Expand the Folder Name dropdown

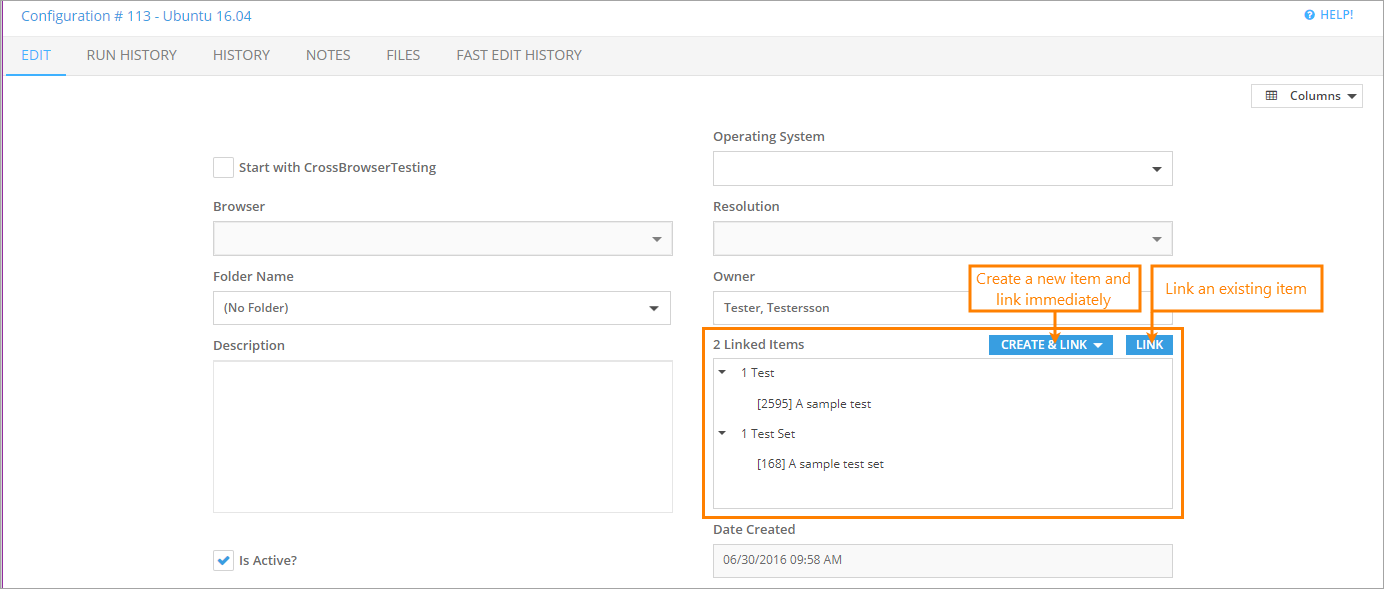click(442, 308)
